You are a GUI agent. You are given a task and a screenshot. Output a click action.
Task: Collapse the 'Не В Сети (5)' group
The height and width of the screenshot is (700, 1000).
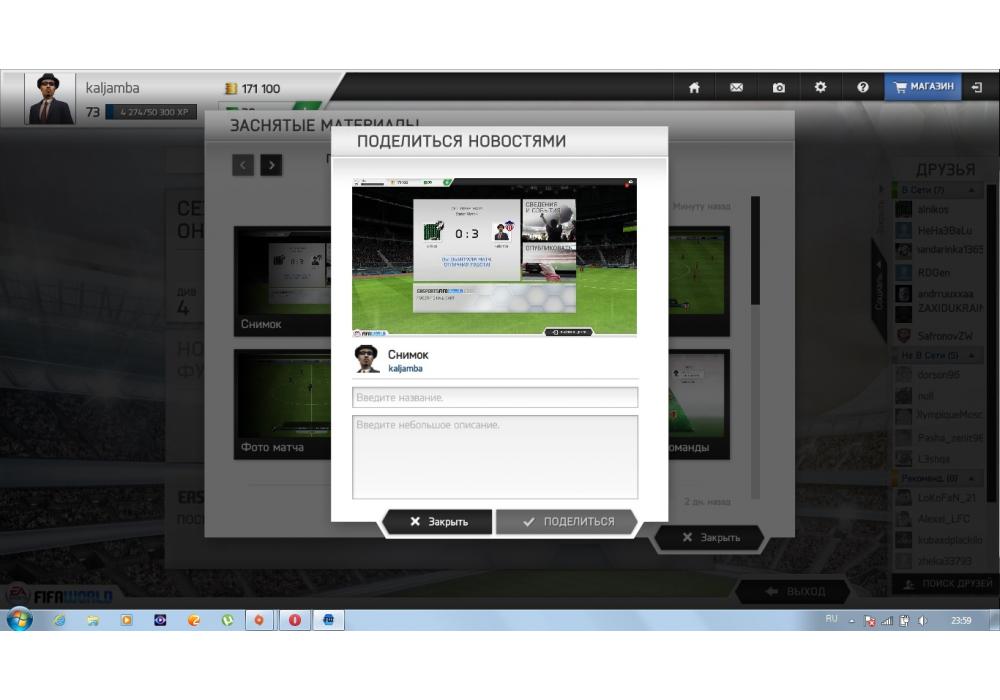[971, 355]
